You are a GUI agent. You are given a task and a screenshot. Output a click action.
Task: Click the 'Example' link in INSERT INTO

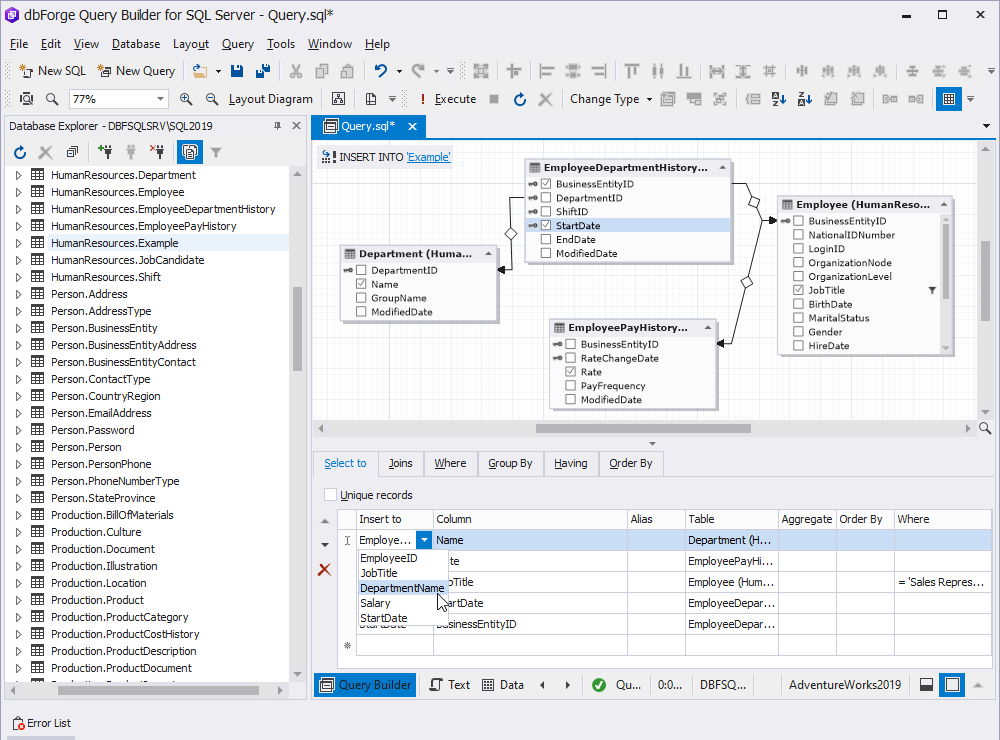point(428,157)
